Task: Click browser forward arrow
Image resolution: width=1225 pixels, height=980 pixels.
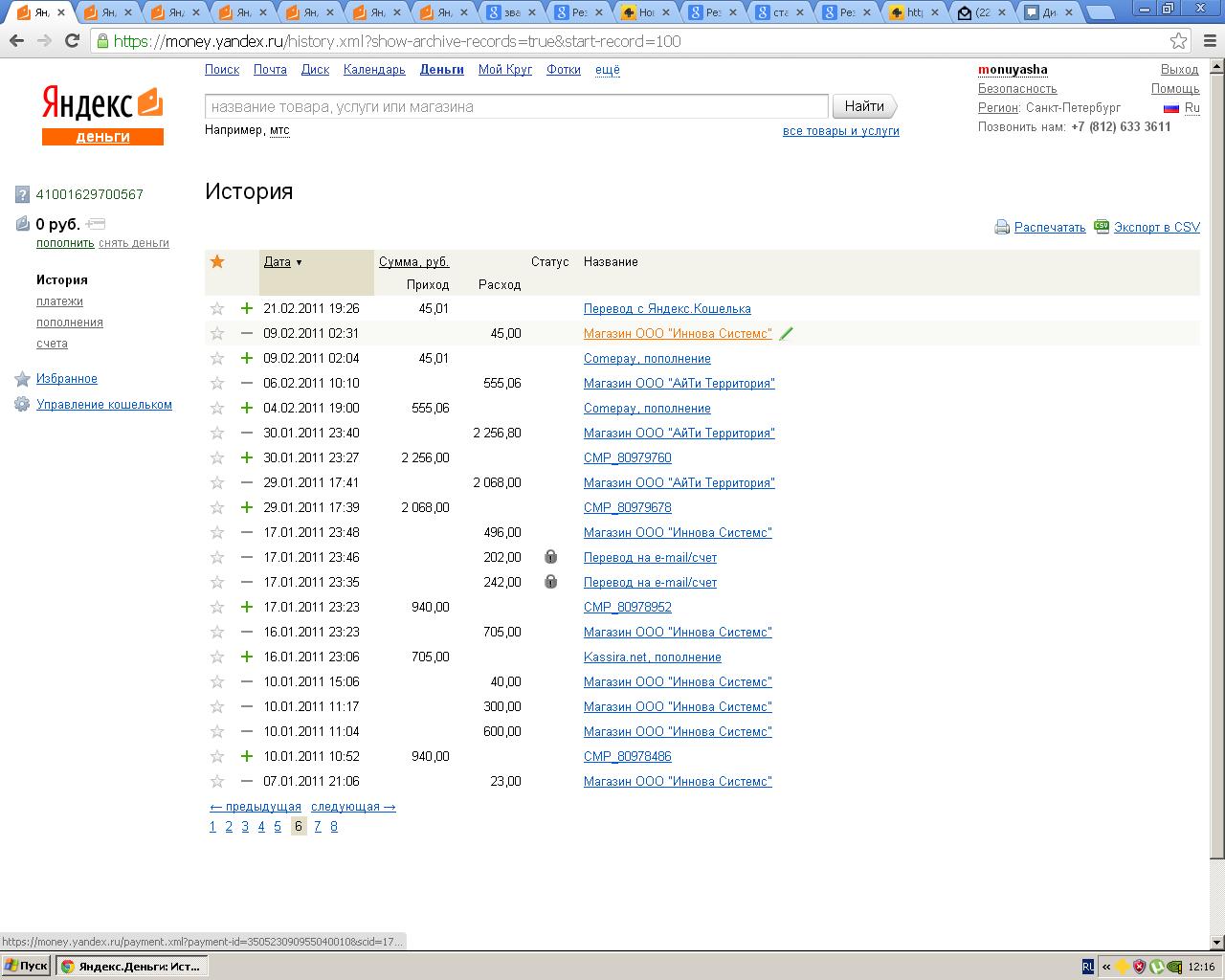Action: click(x=44, y=41)
